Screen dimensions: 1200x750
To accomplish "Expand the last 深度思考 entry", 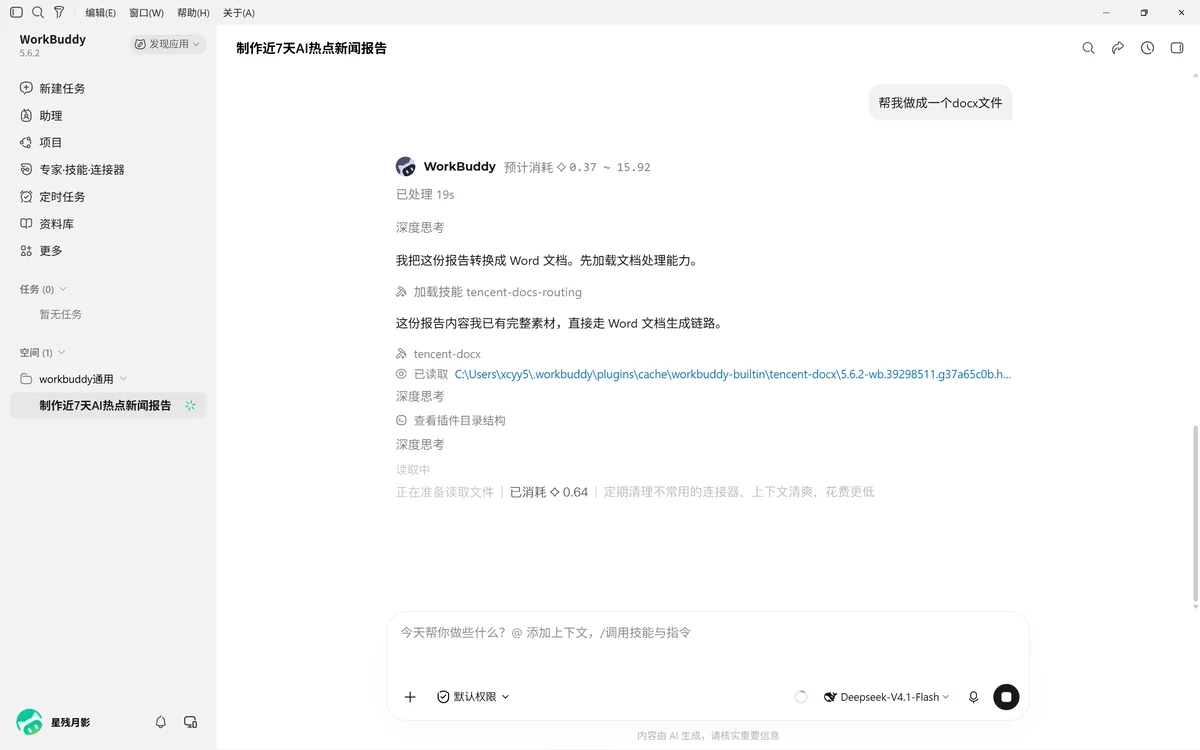I will [420, 444].
